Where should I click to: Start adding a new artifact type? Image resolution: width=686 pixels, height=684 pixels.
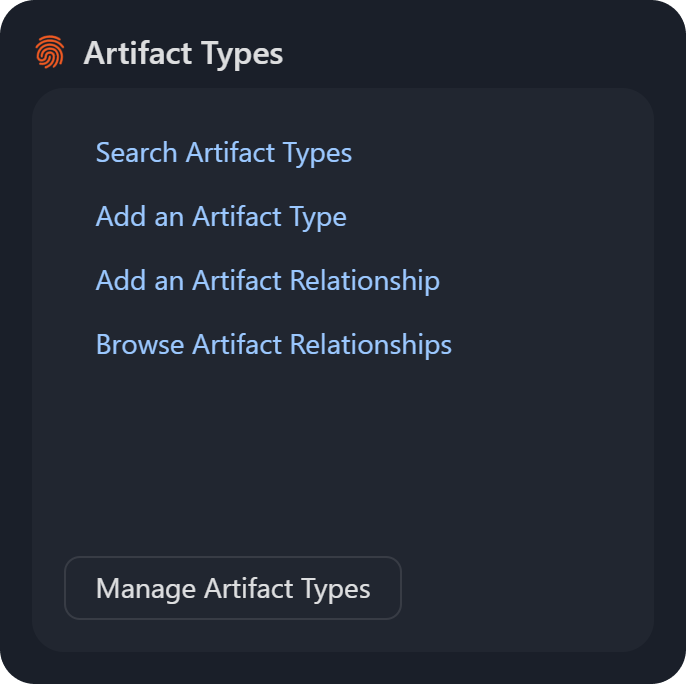[x=221, y=217]
